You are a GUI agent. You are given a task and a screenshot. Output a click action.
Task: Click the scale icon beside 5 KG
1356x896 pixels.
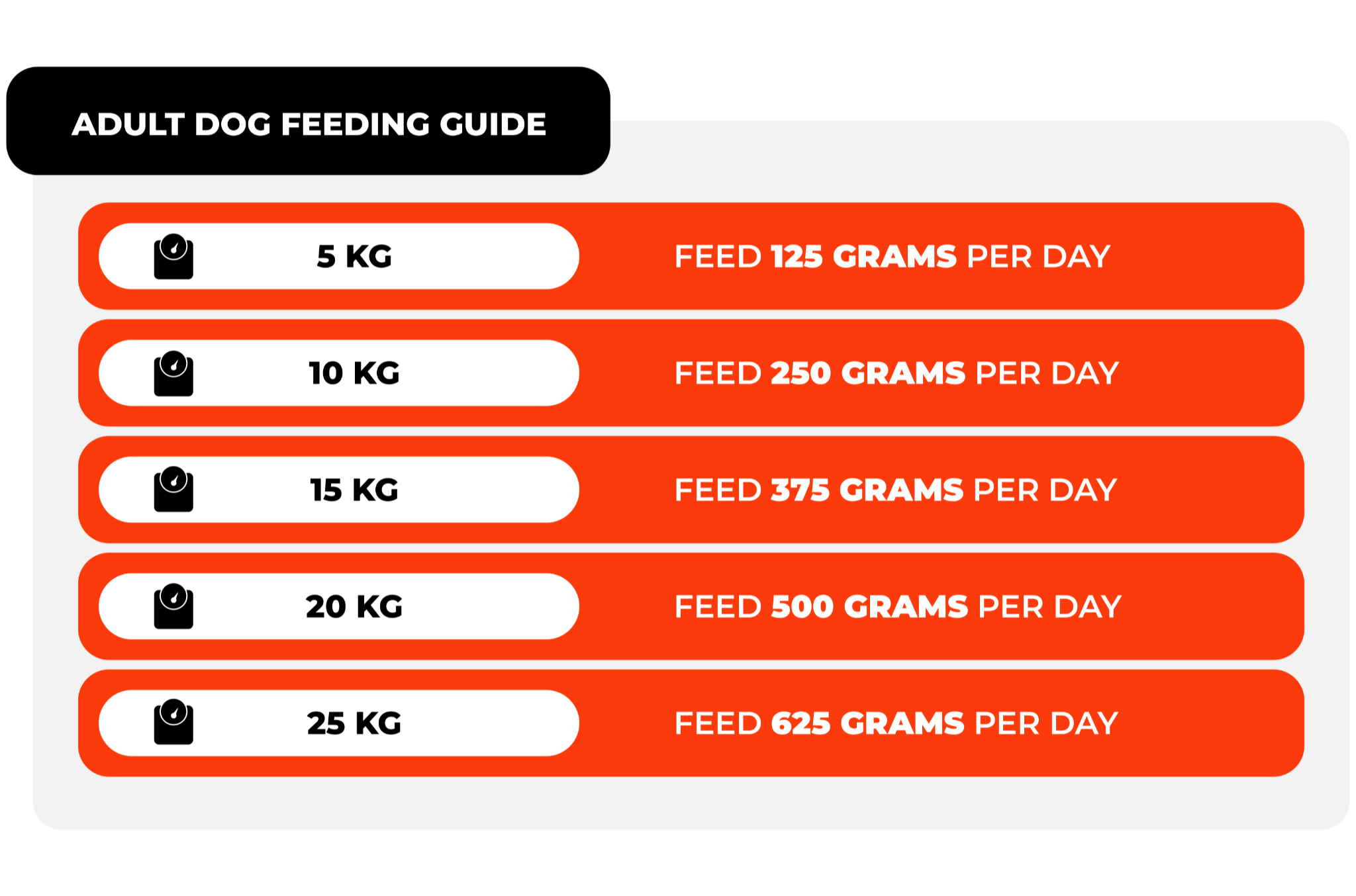point(173,257)
